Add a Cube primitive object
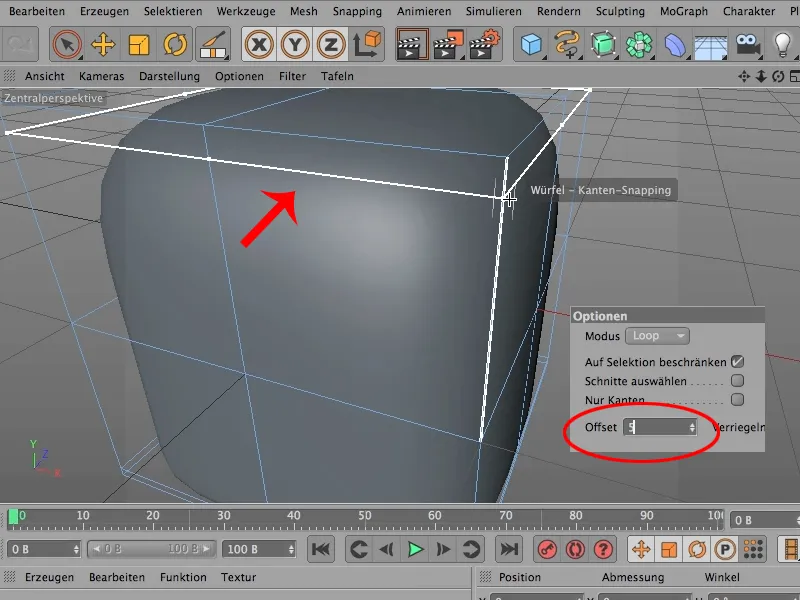800x600 pixels. point(531,44)
